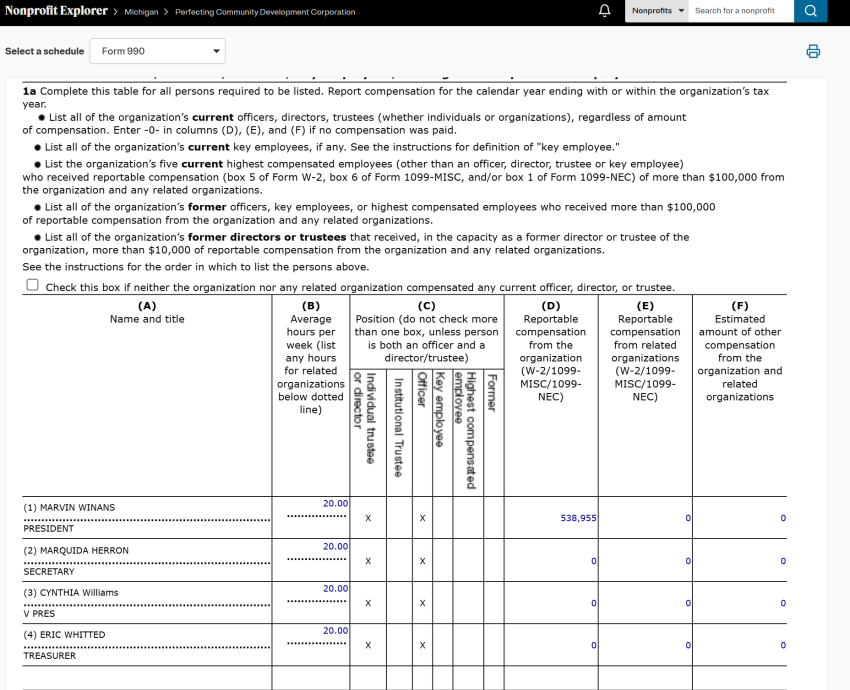850x690 pixels.
Task: Click the 538,955 compensation value
Action: 578,518
